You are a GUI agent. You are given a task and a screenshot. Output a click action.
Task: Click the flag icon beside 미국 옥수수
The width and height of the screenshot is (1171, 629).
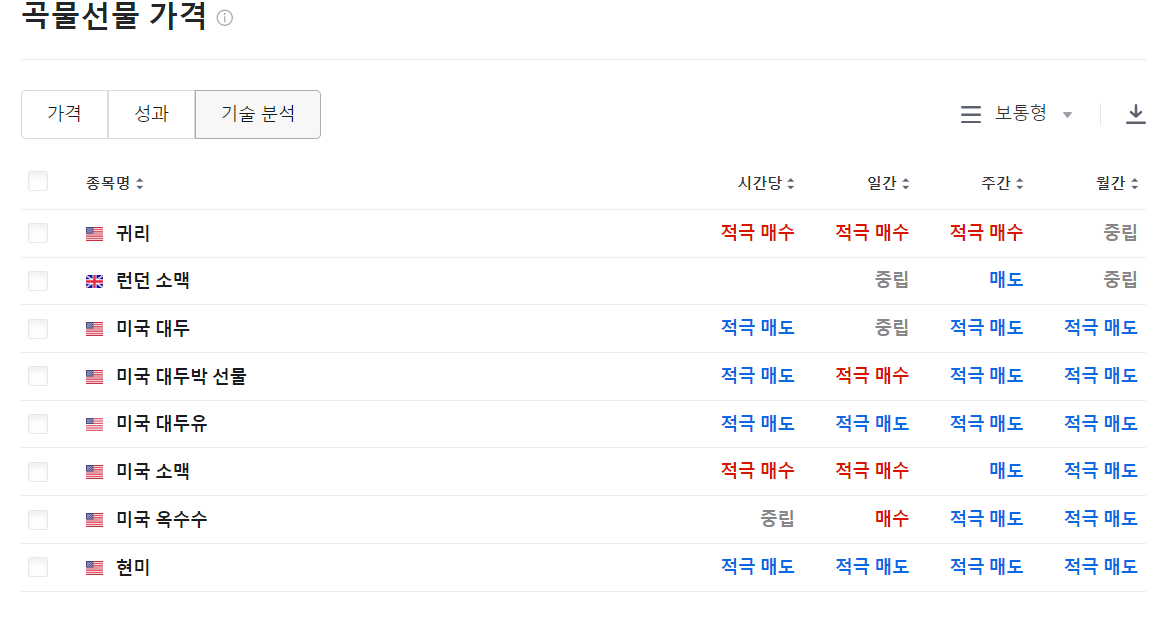pyautogui.click(x=94, y=520)
